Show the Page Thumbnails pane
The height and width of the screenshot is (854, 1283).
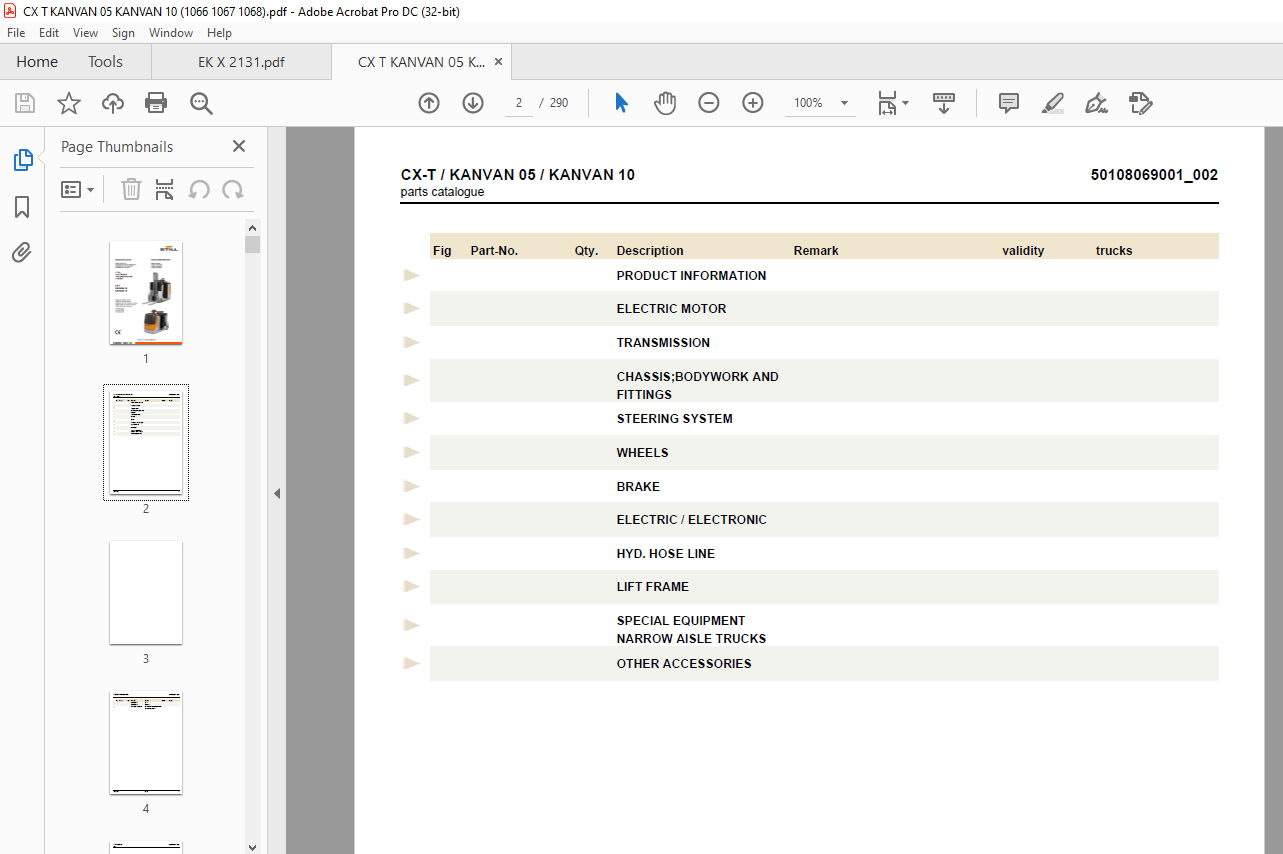[22, 160]
